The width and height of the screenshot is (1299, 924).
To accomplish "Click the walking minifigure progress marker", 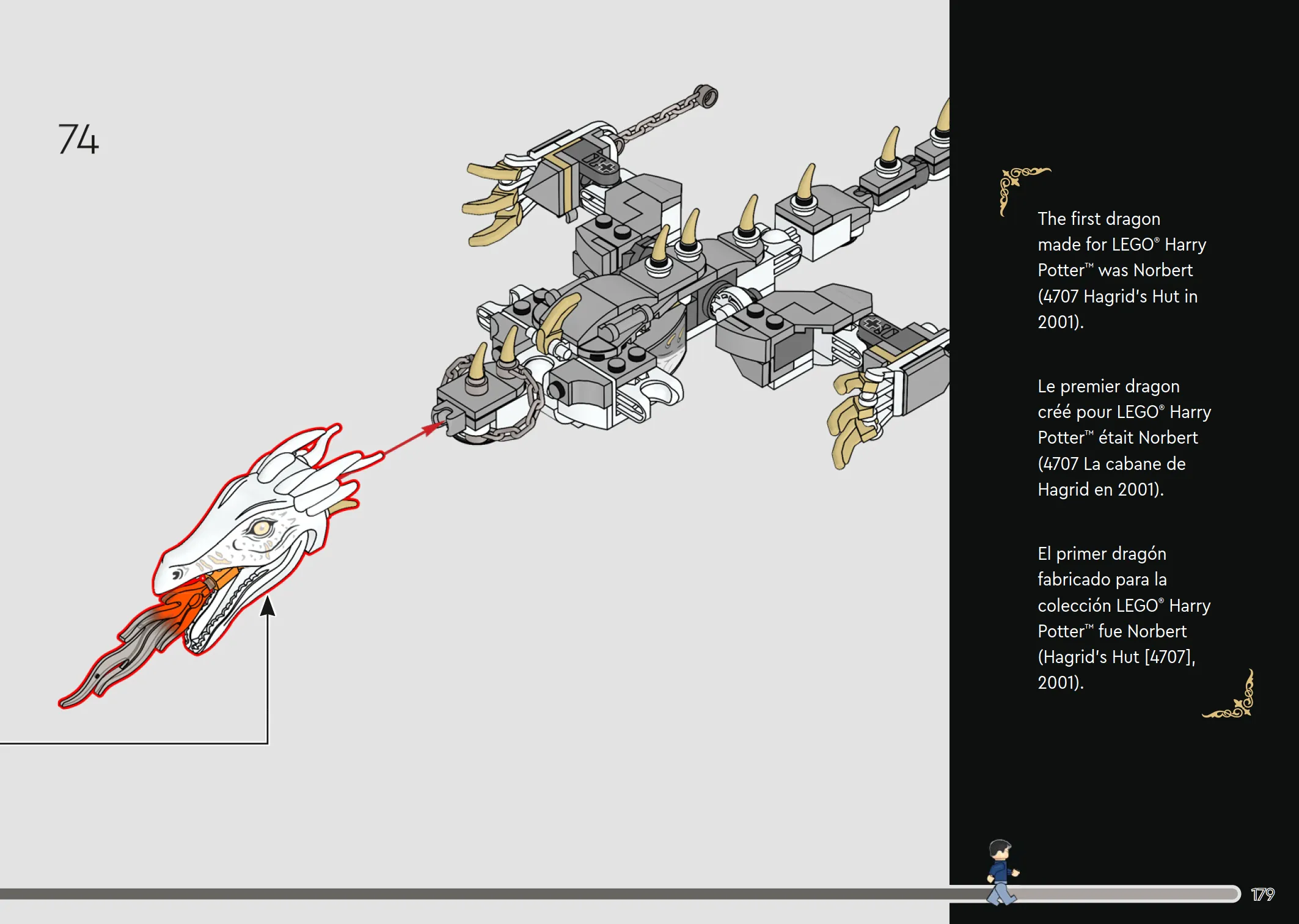I will pyautogui.click(x=1001, y=872).
